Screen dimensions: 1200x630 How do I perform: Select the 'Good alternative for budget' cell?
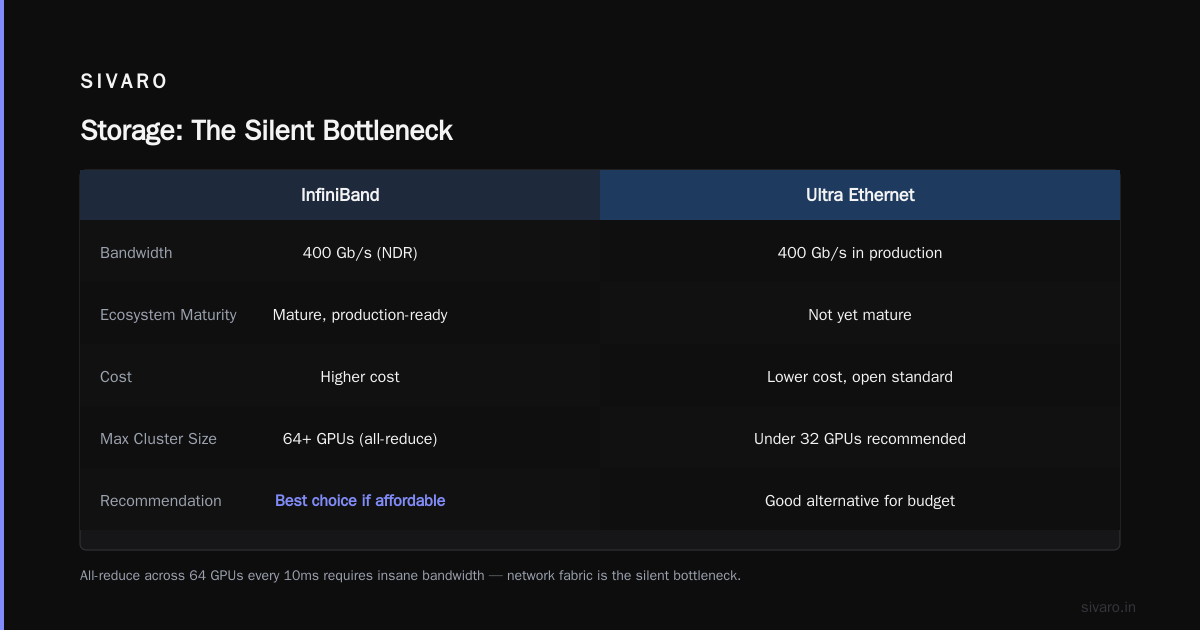click(860, 501)
